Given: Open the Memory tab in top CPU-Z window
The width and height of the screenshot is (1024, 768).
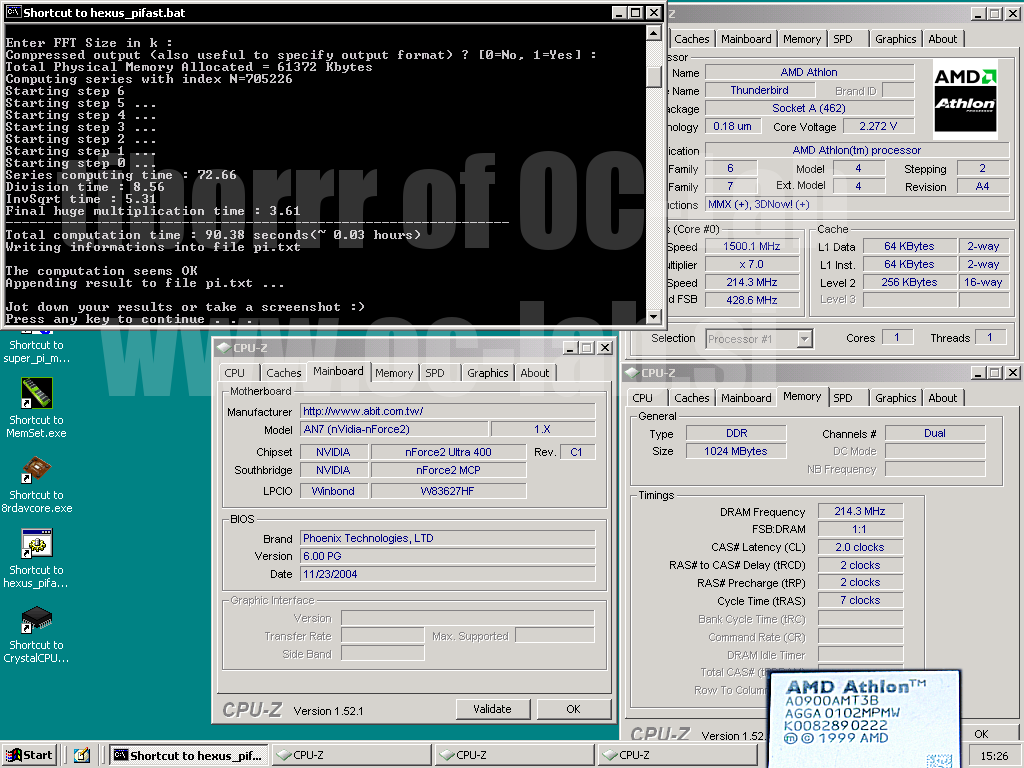Looking at the screenshot, I should (x=802, y=39).
